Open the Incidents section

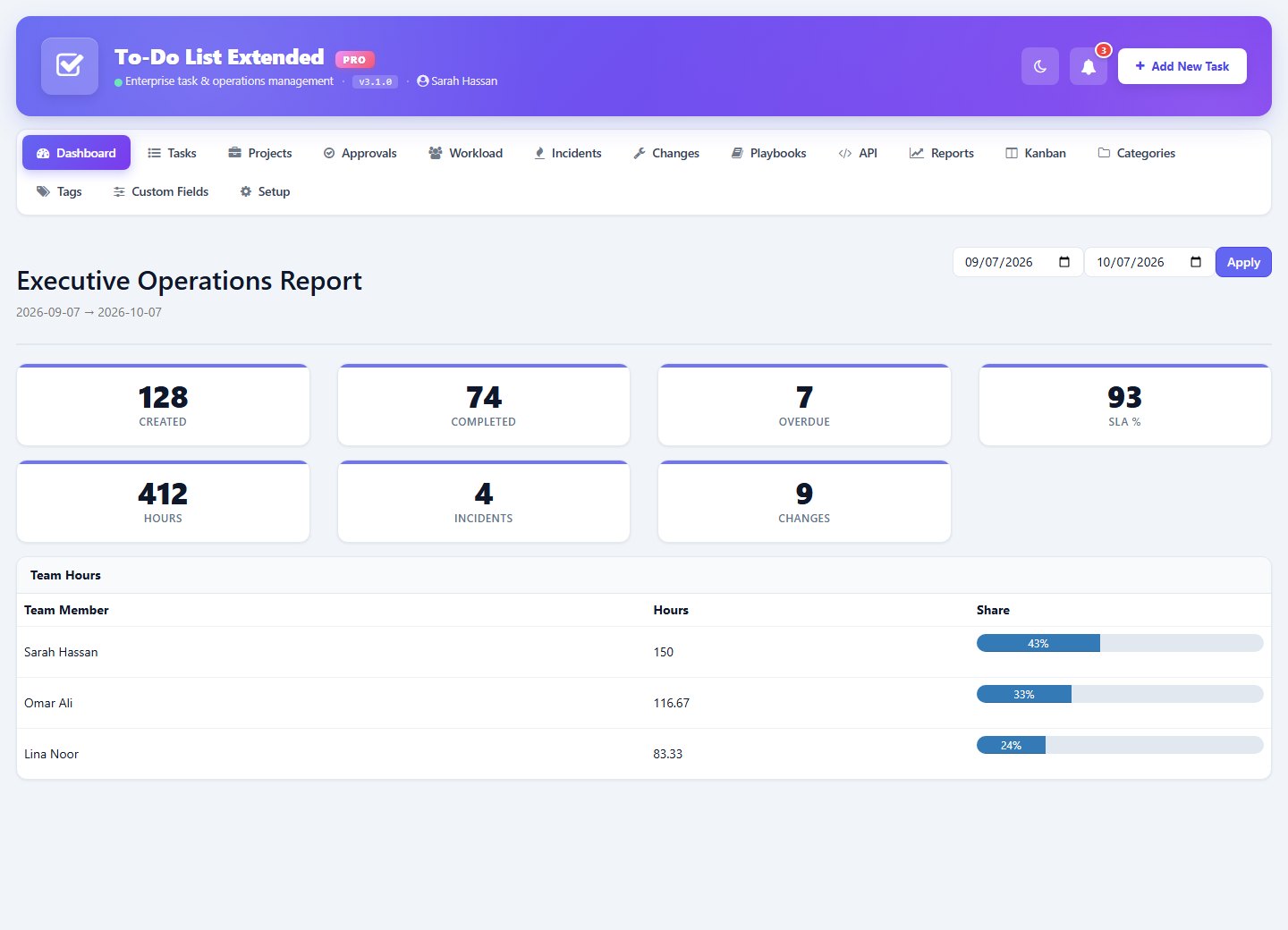click(x=568, y=153)
